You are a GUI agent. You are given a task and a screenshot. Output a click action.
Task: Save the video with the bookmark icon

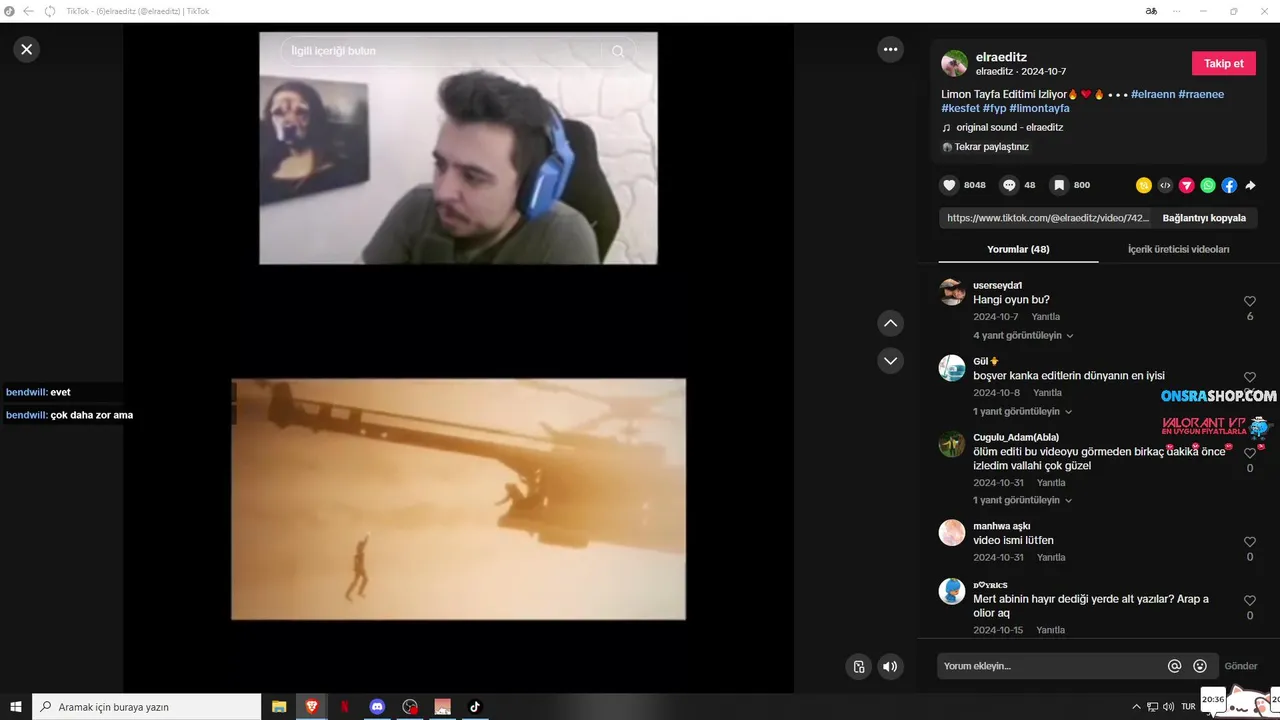pos(1059,185)
